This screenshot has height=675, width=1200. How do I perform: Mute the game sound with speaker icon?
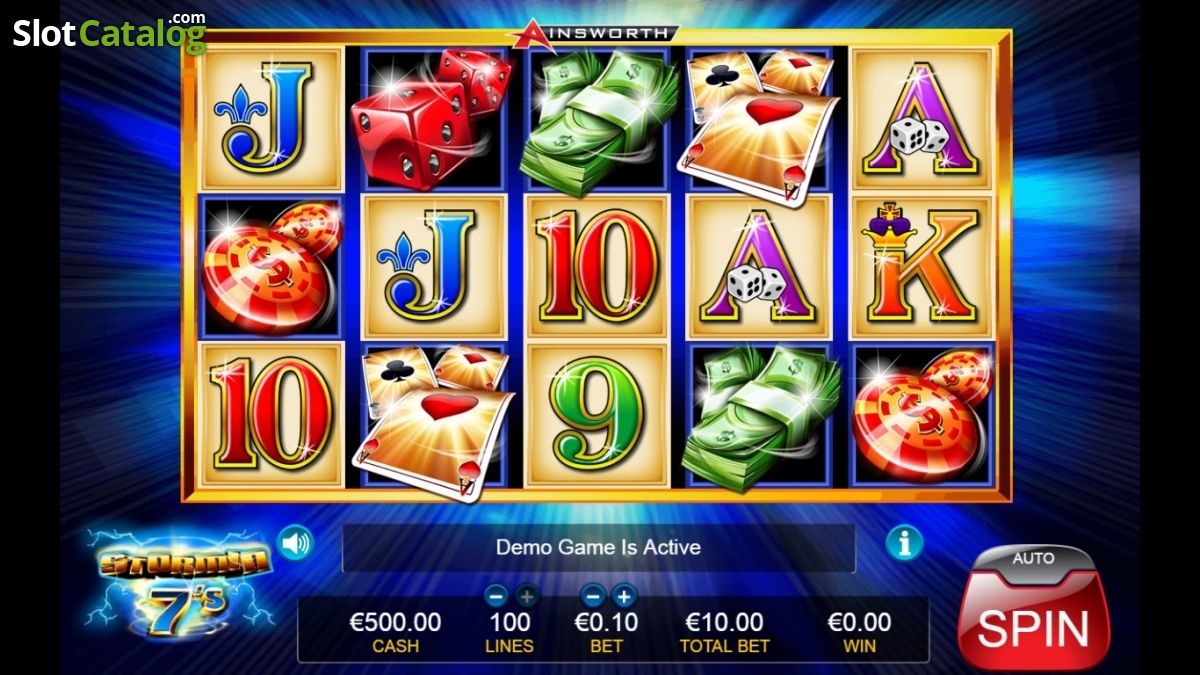pos(295,543)
